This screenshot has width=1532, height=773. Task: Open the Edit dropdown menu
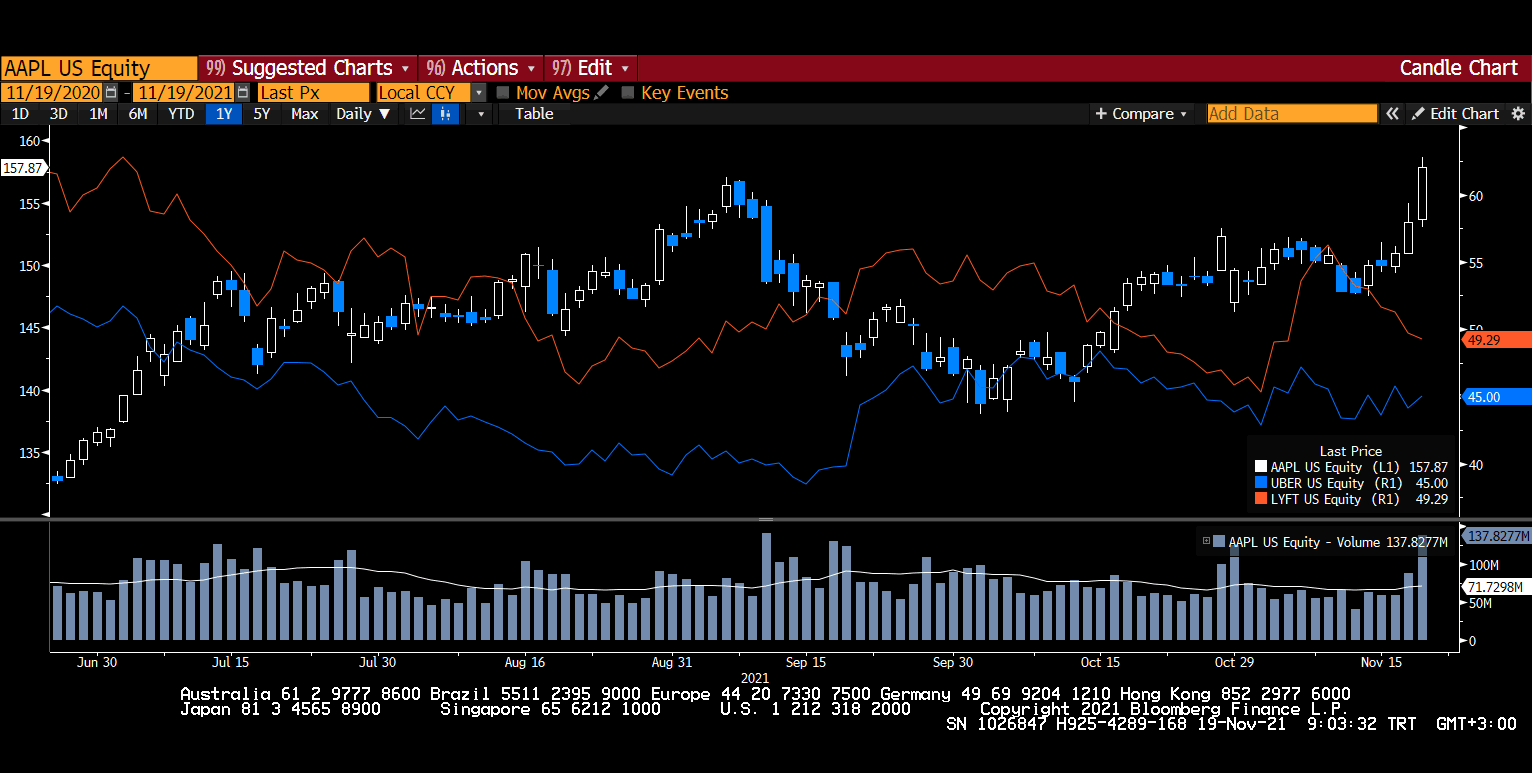(x=591, y=68)
